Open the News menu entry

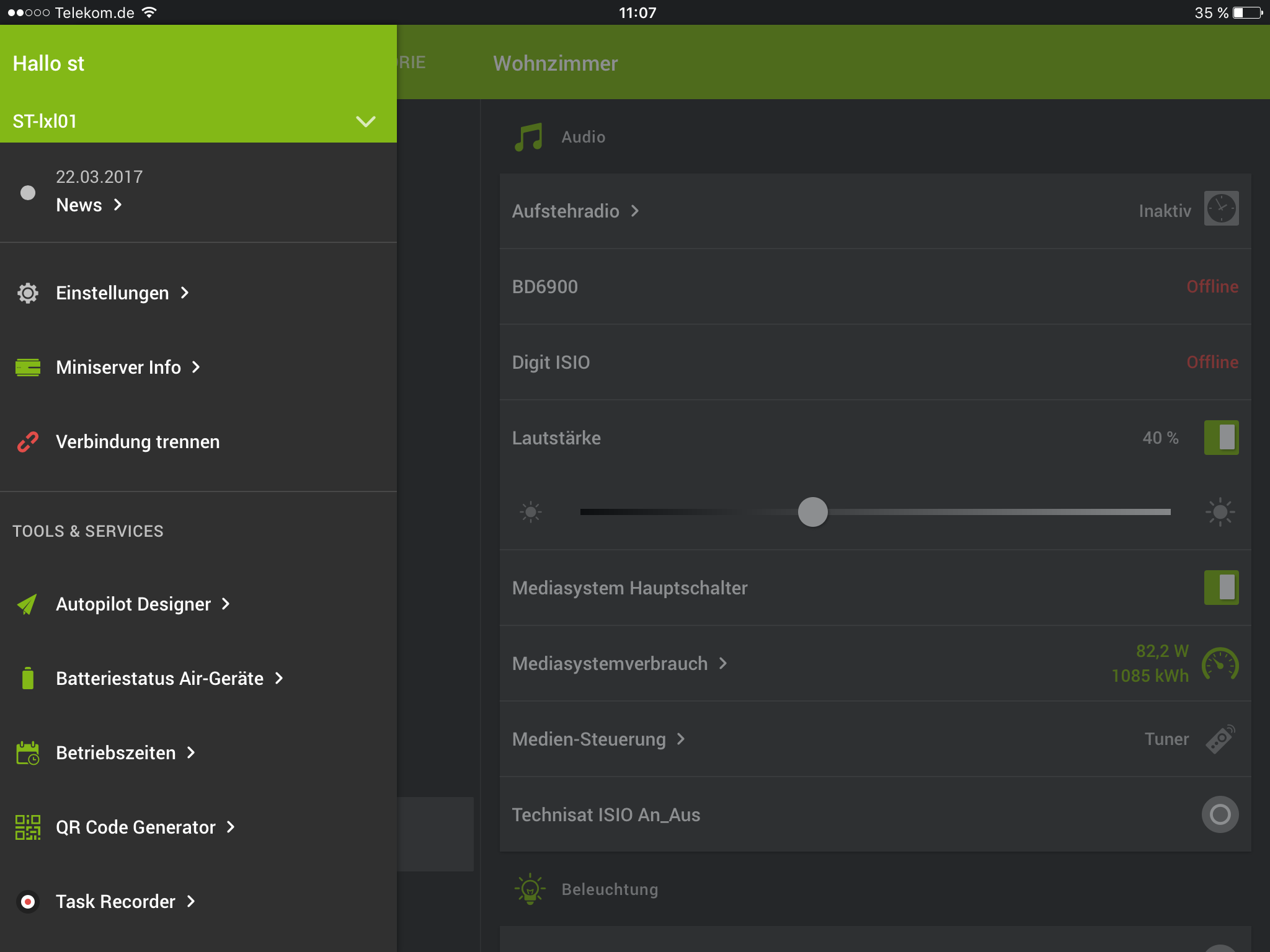pyautogui.click(x=79, y=205)
